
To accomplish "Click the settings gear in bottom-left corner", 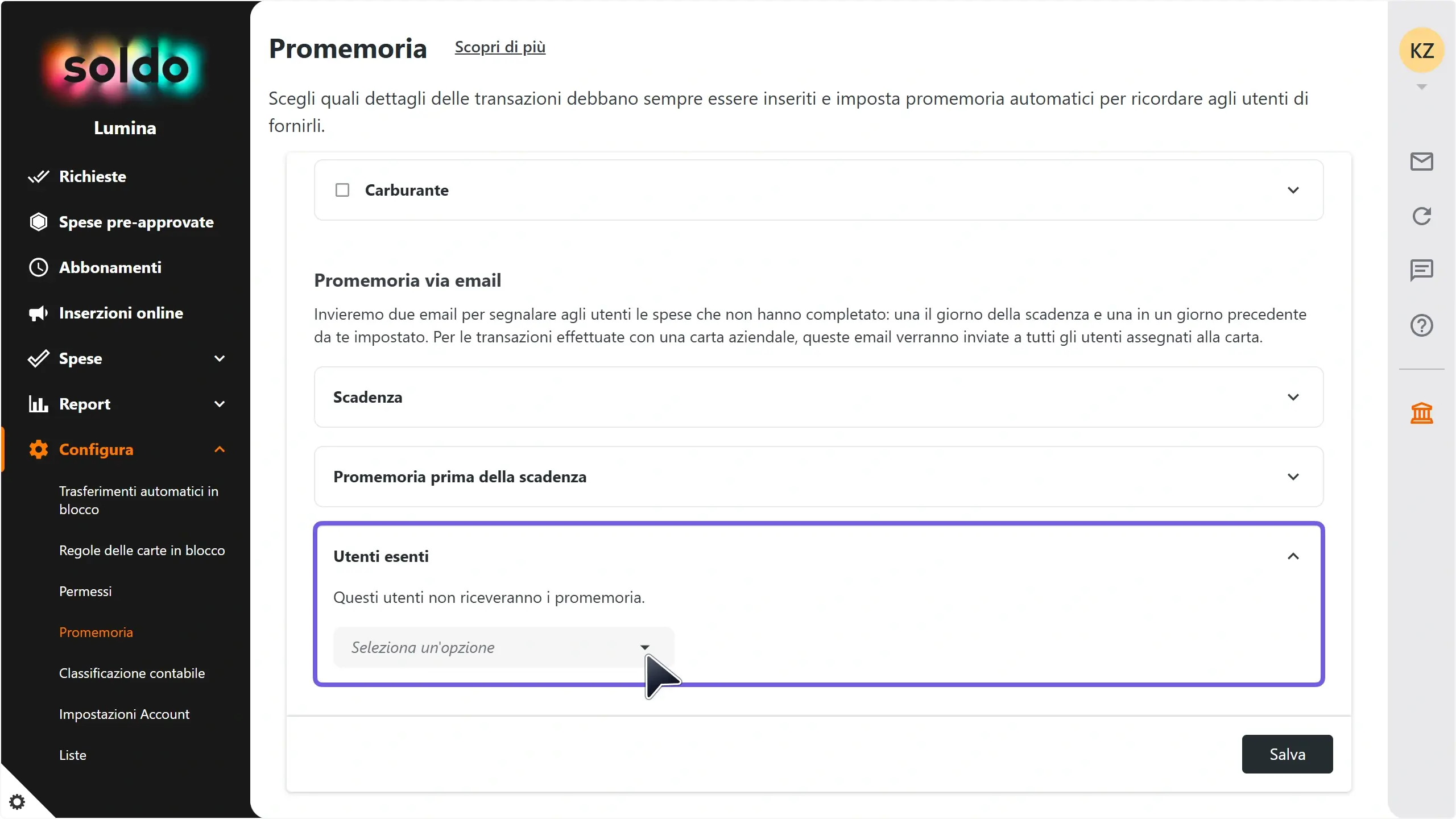I will click(17, 802).
